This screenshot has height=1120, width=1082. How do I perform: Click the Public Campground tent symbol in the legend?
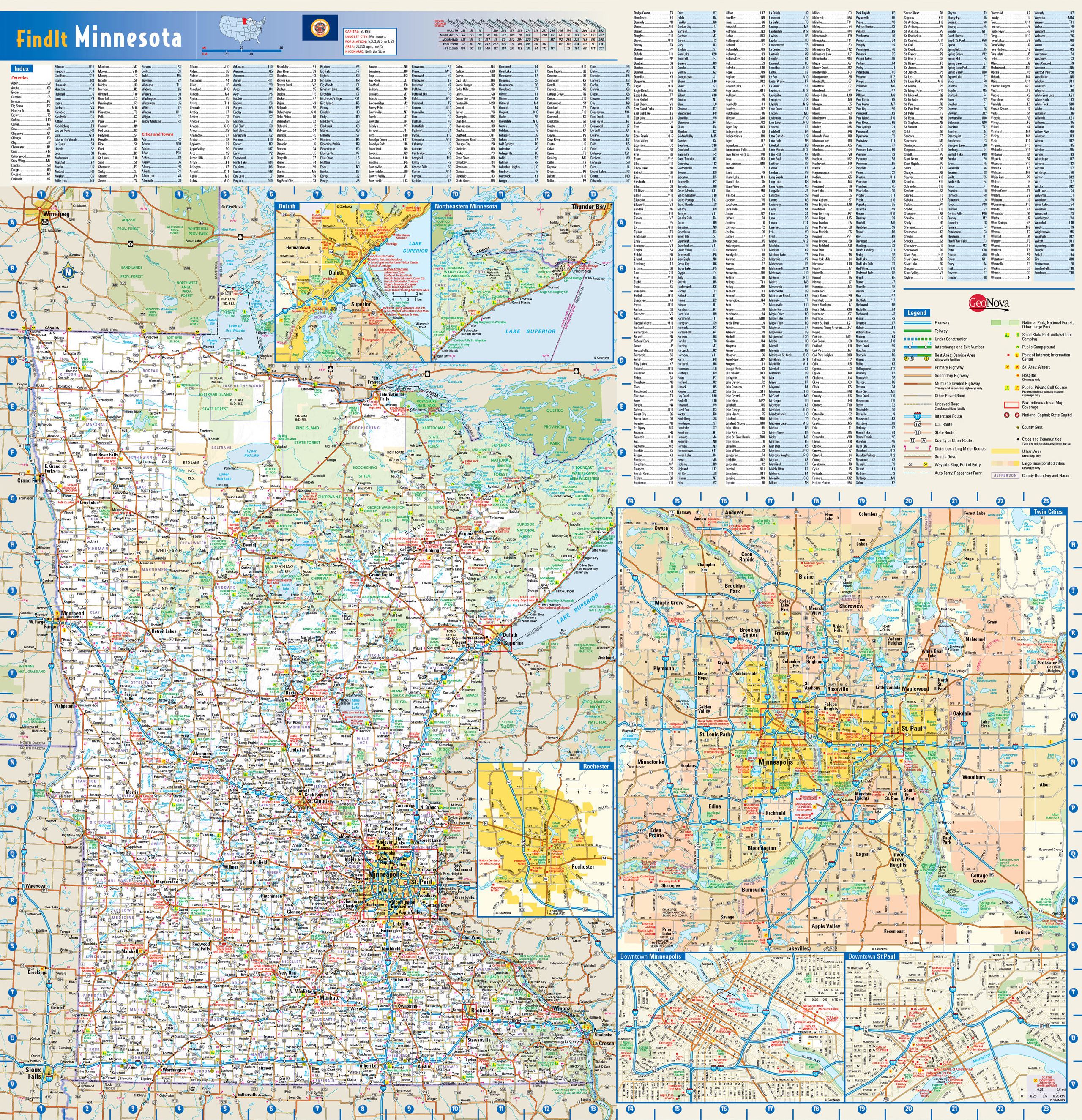1018,347
